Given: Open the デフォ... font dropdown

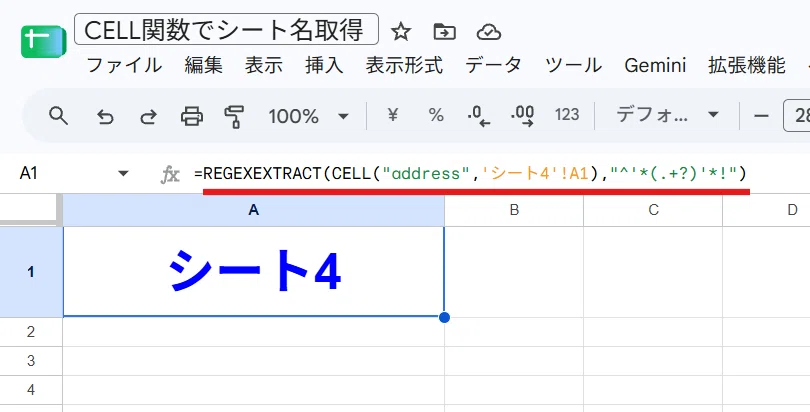Looking at the screenshot, I should pos(667,115).
